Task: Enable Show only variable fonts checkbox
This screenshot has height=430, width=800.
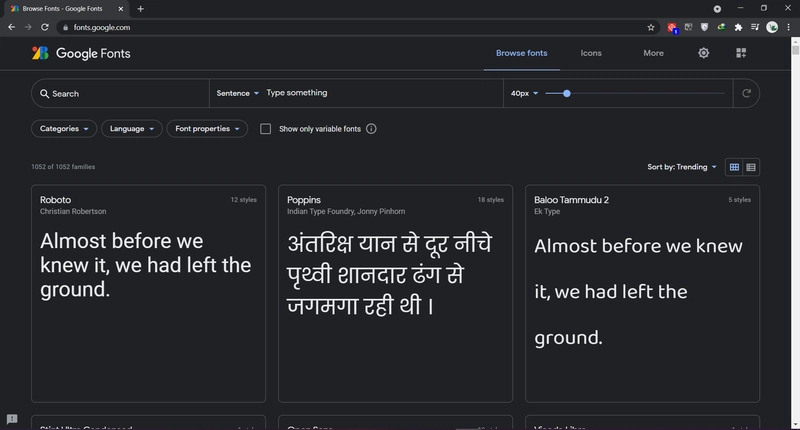Action: [x=265, y=129]
